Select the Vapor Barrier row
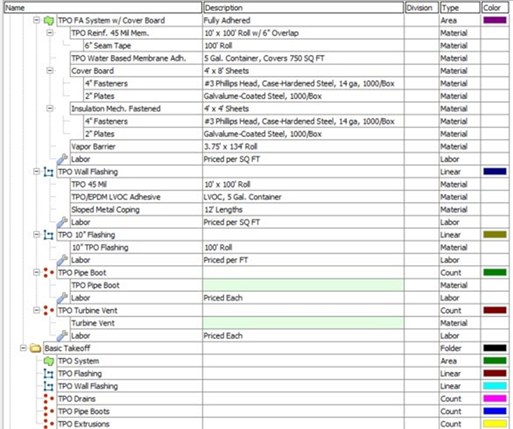513x429 pixels. click(289, 147)
